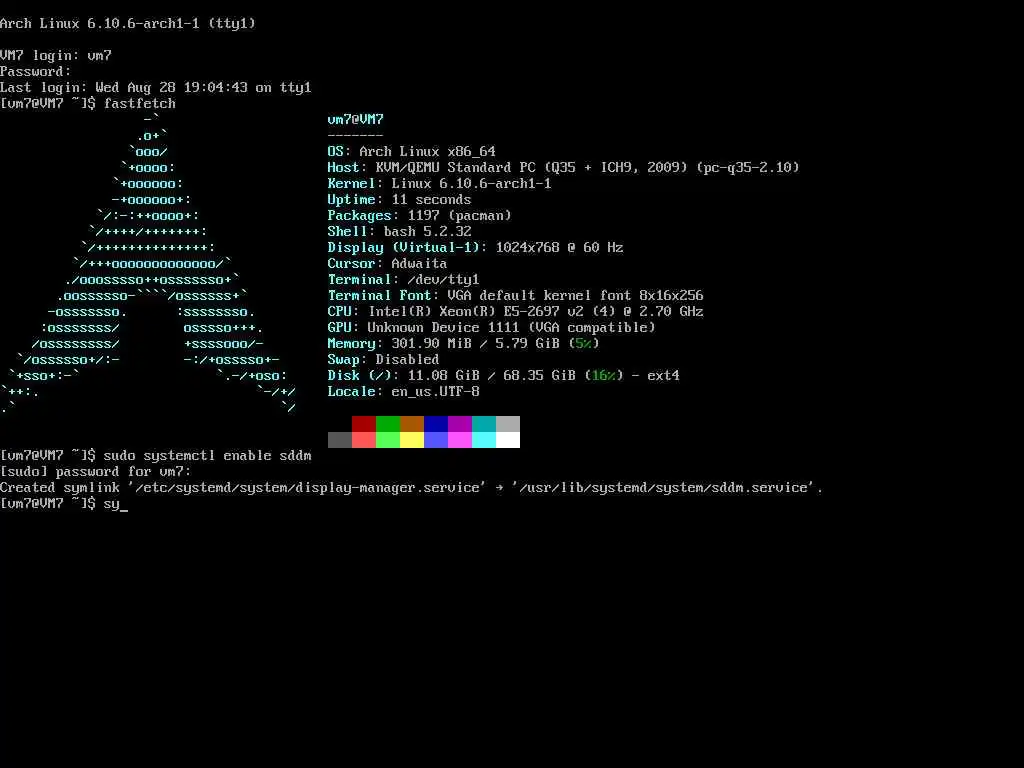Click the white color block
1024x768 pixels.
[508, 440]
